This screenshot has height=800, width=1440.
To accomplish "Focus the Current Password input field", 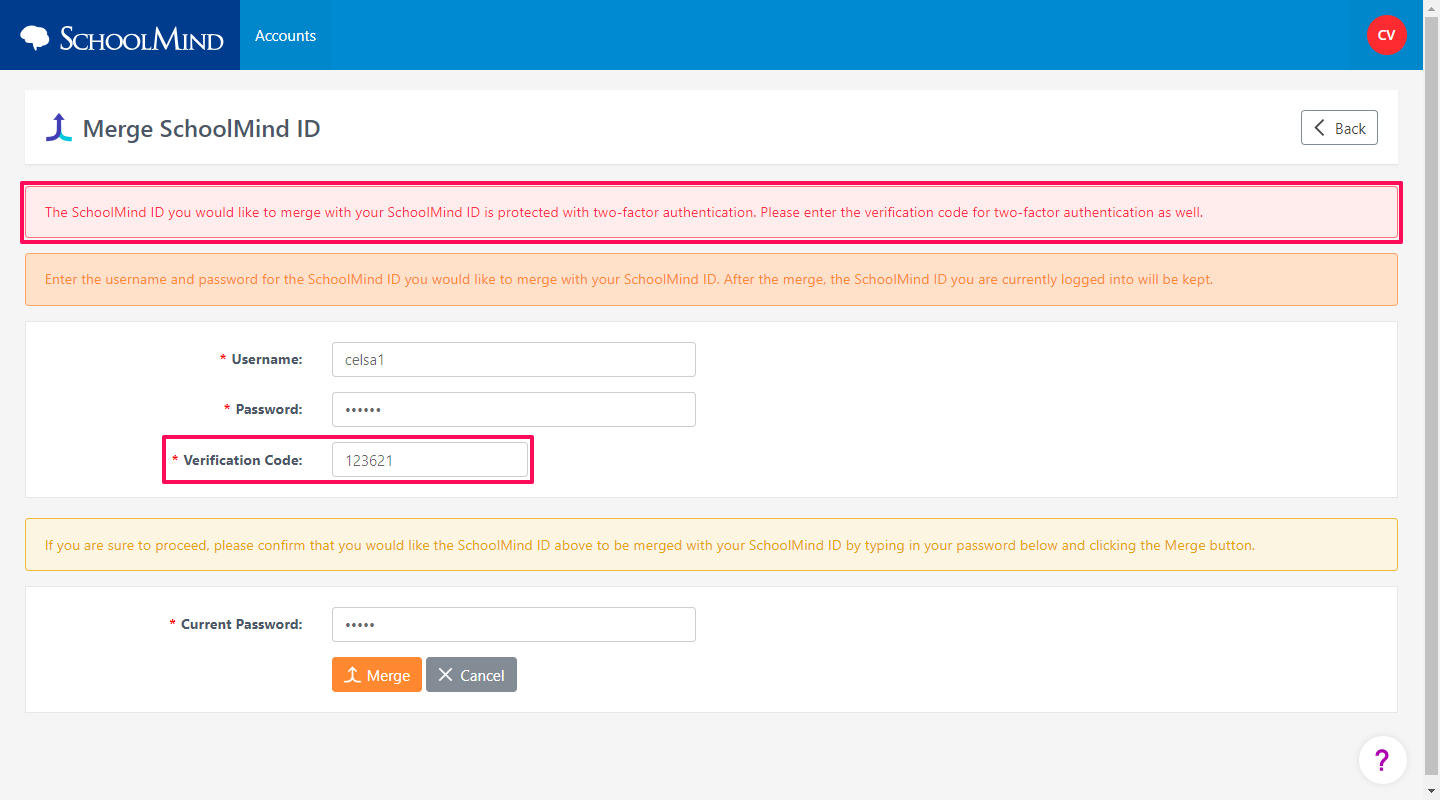I will pyautogui.click(x=513, y=624).
